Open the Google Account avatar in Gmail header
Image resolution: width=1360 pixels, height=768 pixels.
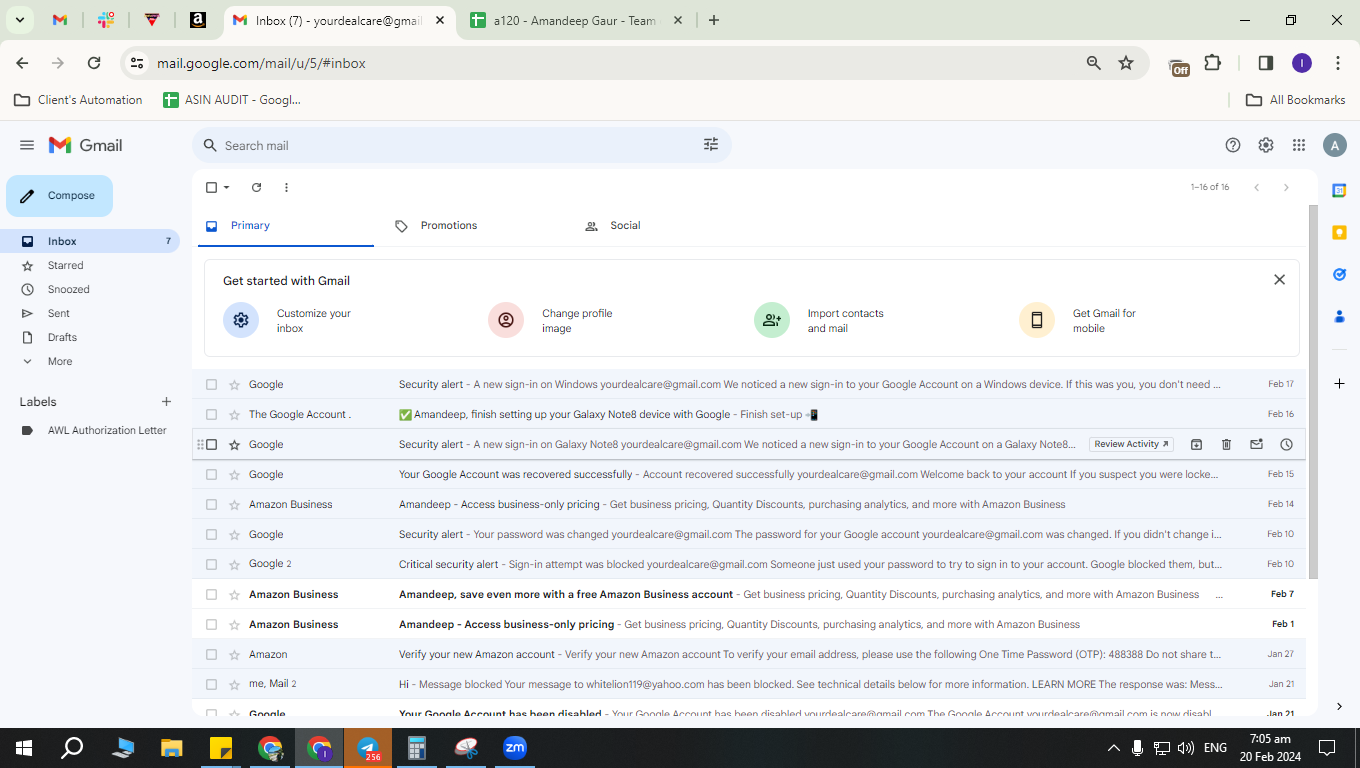point(1334,145)
